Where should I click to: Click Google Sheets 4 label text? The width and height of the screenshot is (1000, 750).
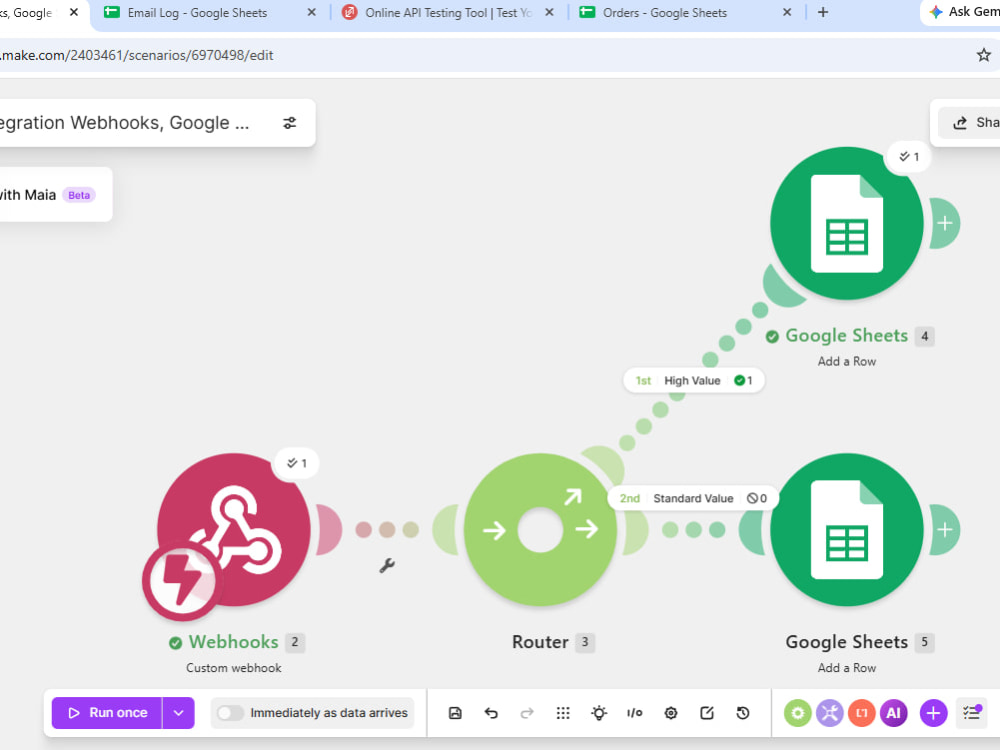846,335
